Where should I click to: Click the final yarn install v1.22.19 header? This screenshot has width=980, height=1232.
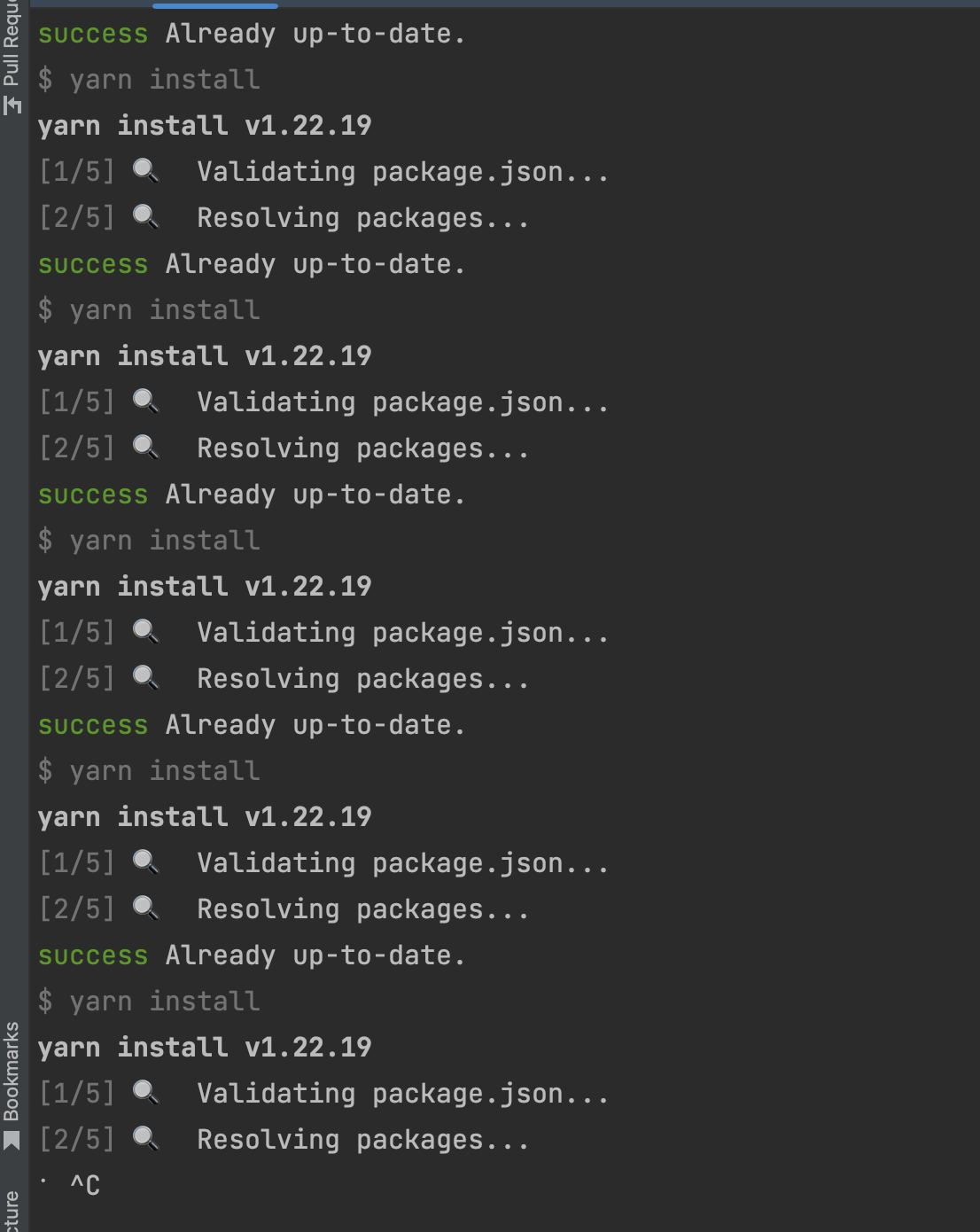(204, 1047)
